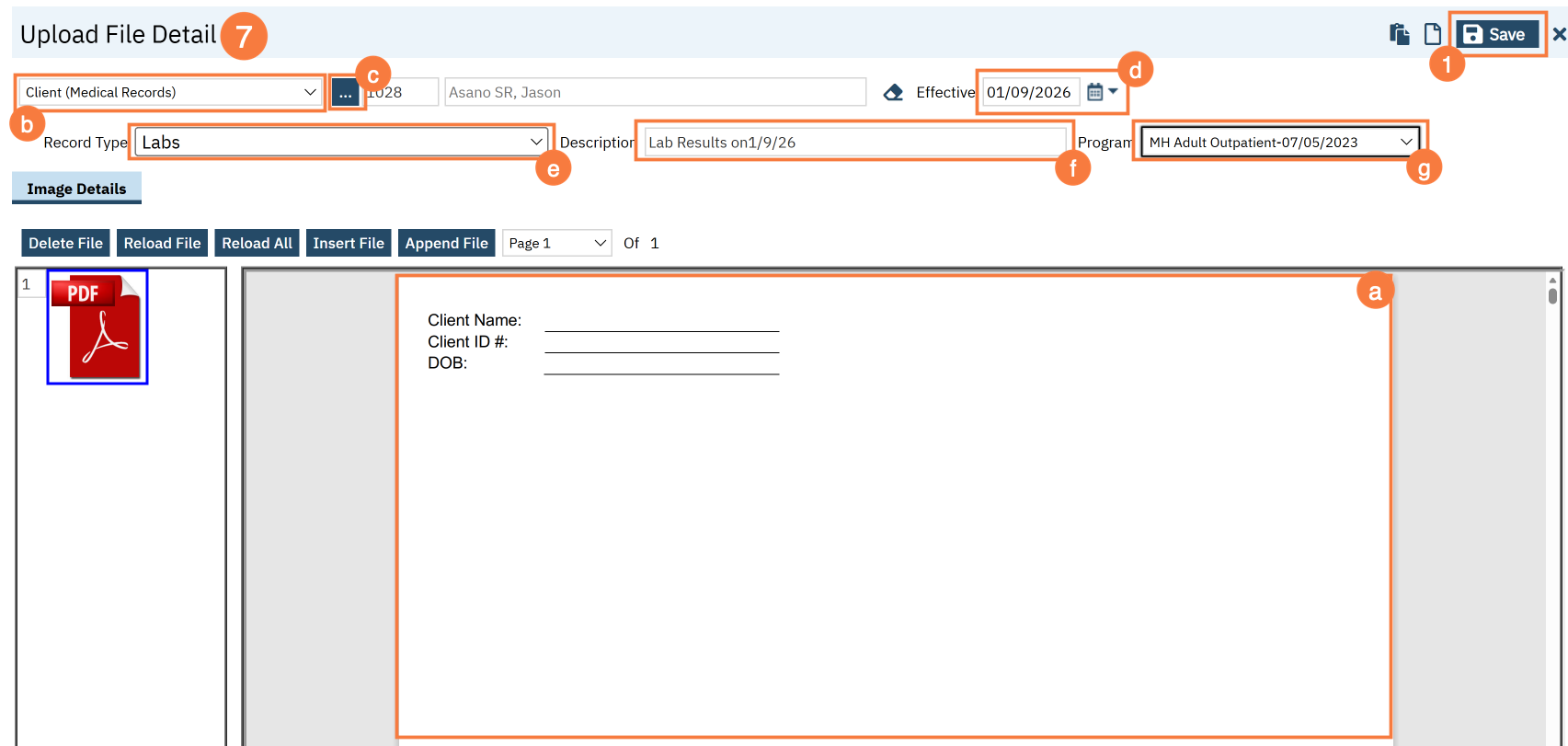1568x746 pixels.
Task: Click the new blank document icon
Action: 1432,34
